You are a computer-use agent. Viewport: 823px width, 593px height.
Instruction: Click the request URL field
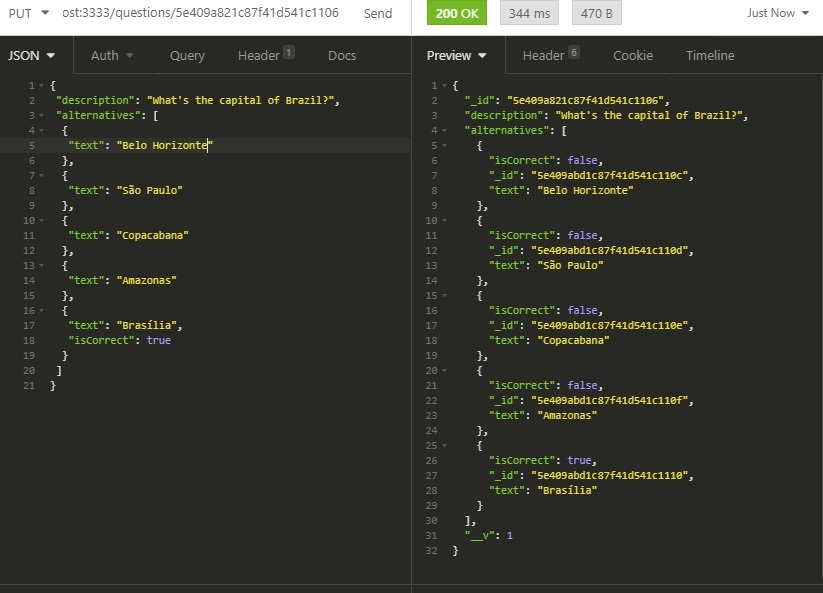pyautogui.click(x=200, y=13)
